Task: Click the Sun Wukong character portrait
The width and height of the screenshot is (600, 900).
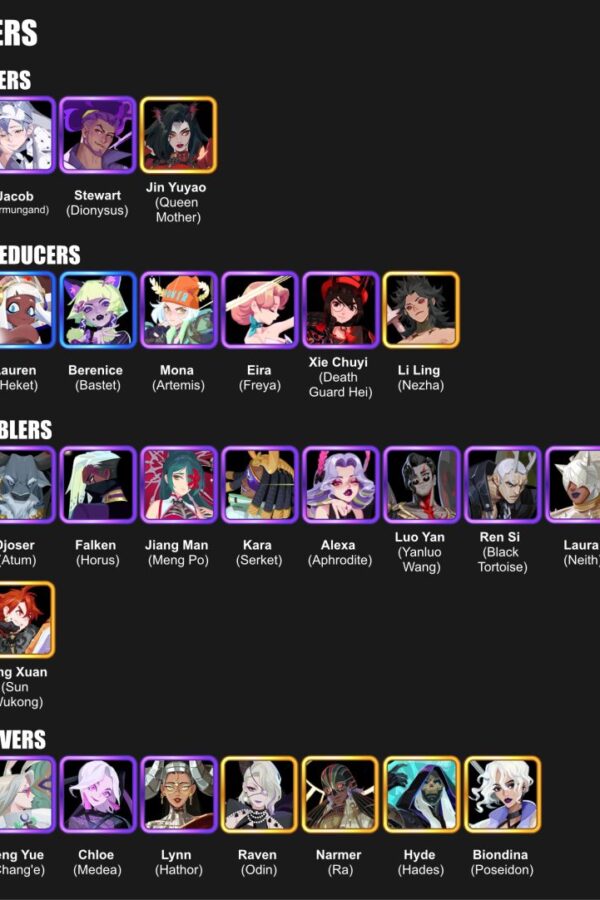Action: (x=26, y=620)
